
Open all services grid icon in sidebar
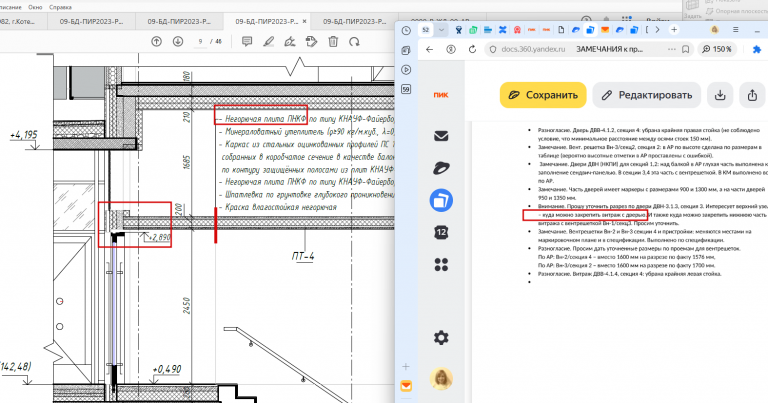tap(441, 264)
